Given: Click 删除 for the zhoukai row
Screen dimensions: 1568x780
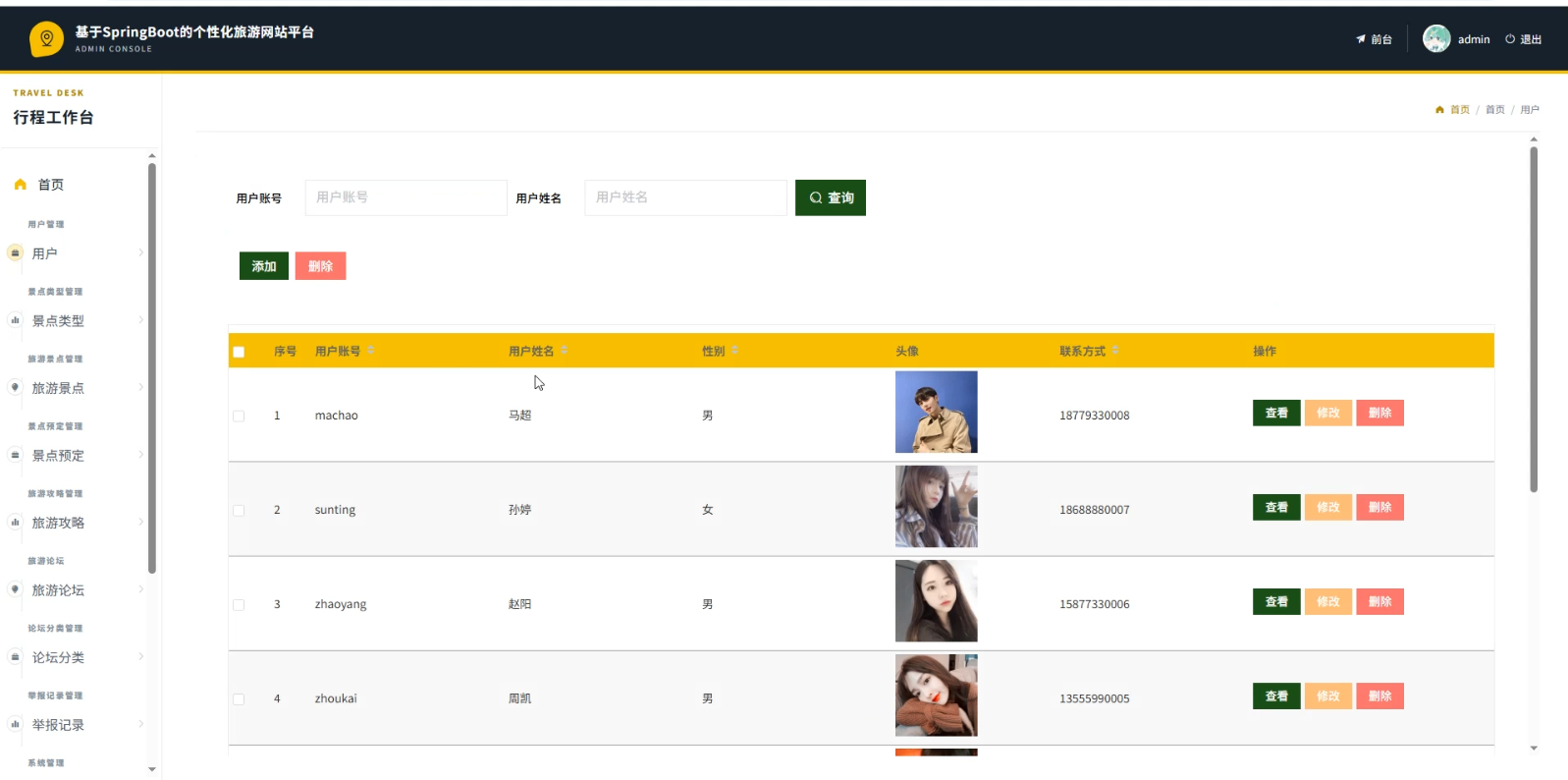Looking at the screenshot, I should coord(1379,696).
